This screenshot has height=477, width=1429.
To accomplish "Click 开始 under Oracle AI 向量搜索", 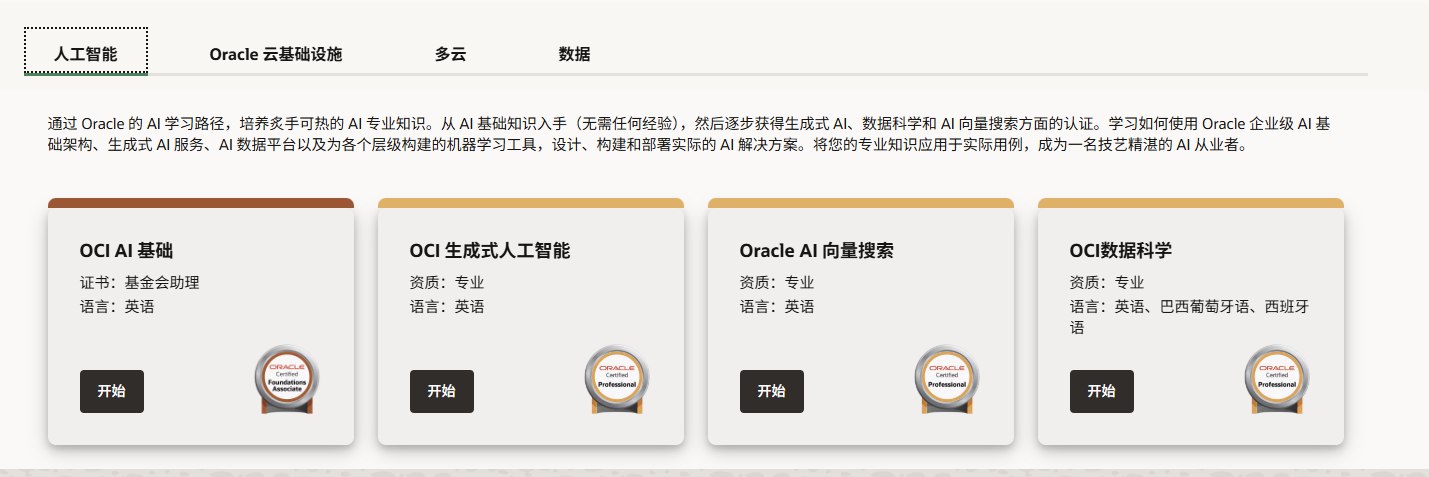I will [x=771, y=391].
